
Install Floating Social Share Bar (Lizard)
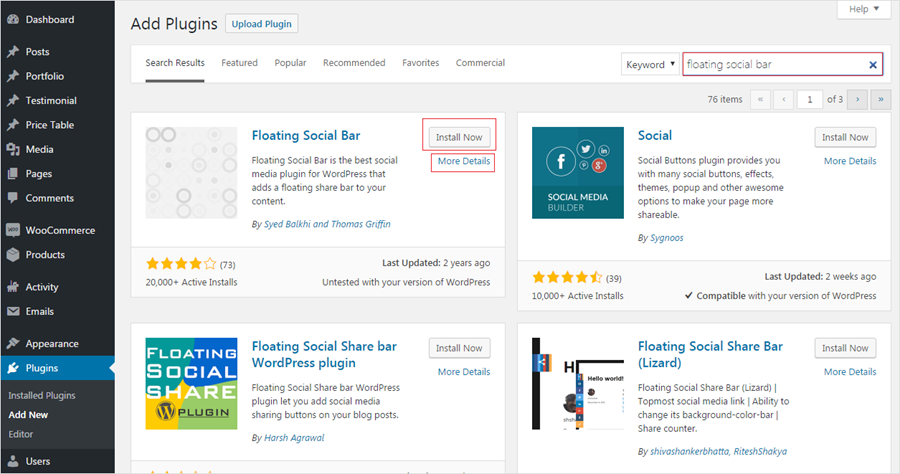click(x=845, y=348)
